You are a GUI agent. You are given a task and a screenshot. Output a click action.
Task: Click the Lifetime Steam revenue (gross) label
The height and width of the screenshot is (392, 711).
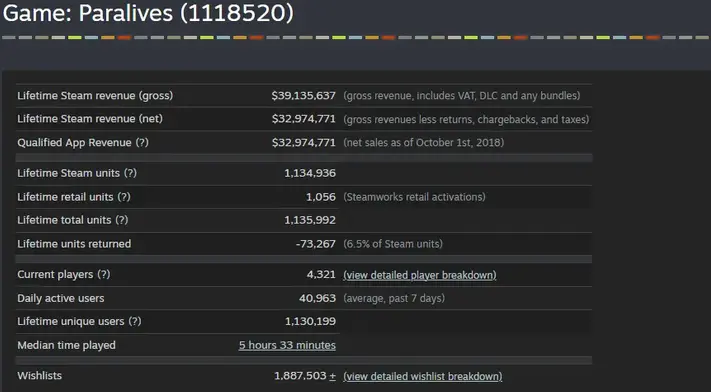(95, 96)
